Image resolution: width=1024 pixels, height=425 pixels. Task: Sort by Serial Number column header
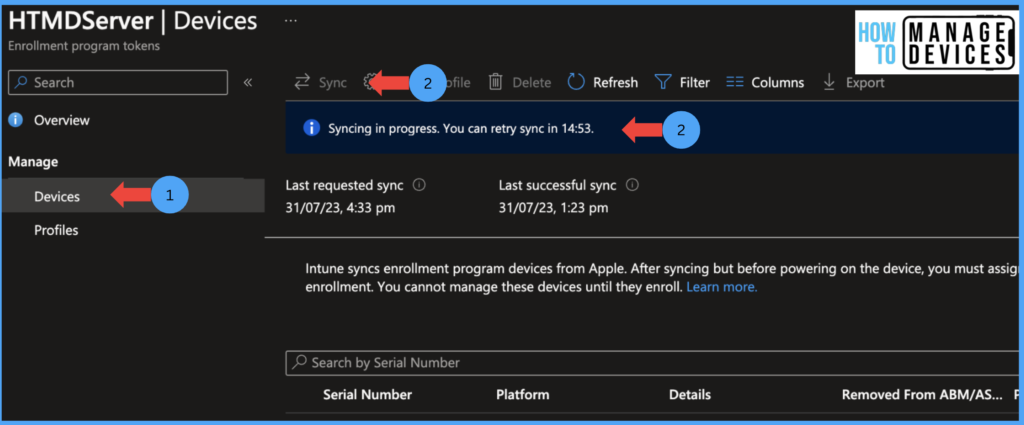click(x=368, y=394)
